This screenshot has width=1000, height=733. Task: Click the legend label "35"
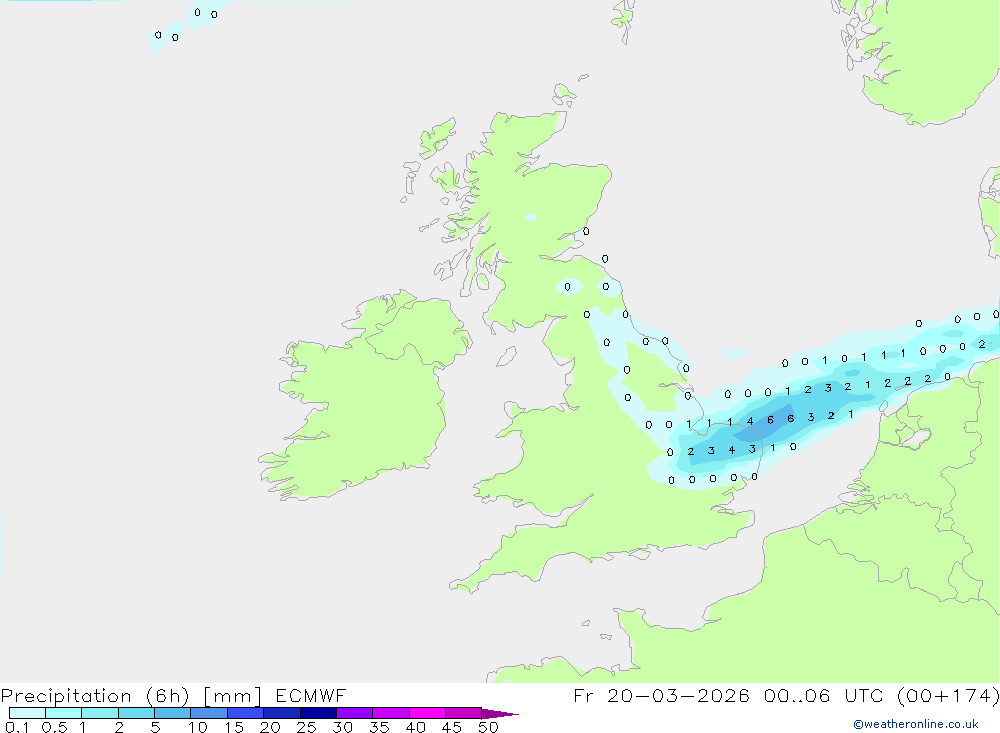click(379, 727)
